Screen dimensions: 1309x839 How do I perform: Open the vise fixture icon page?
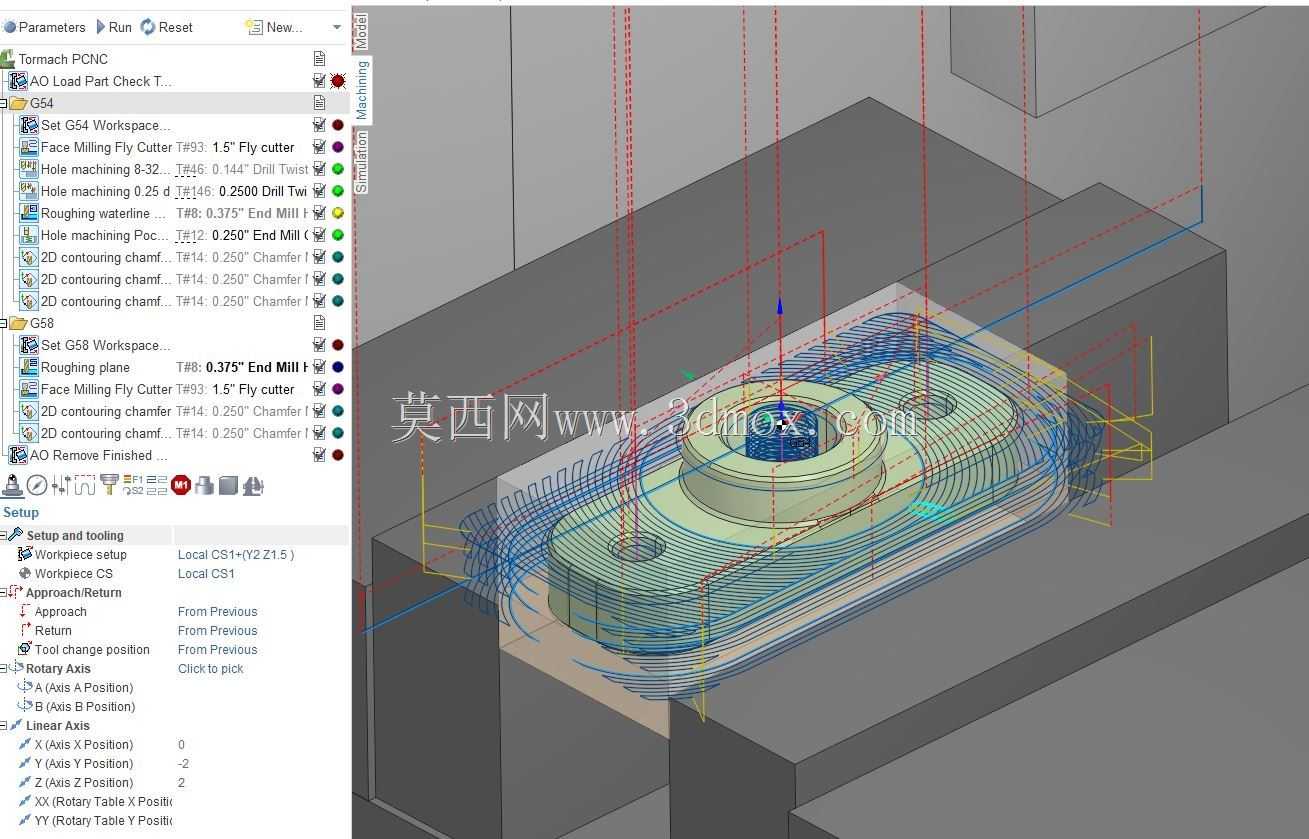click(x=253, y=486)
